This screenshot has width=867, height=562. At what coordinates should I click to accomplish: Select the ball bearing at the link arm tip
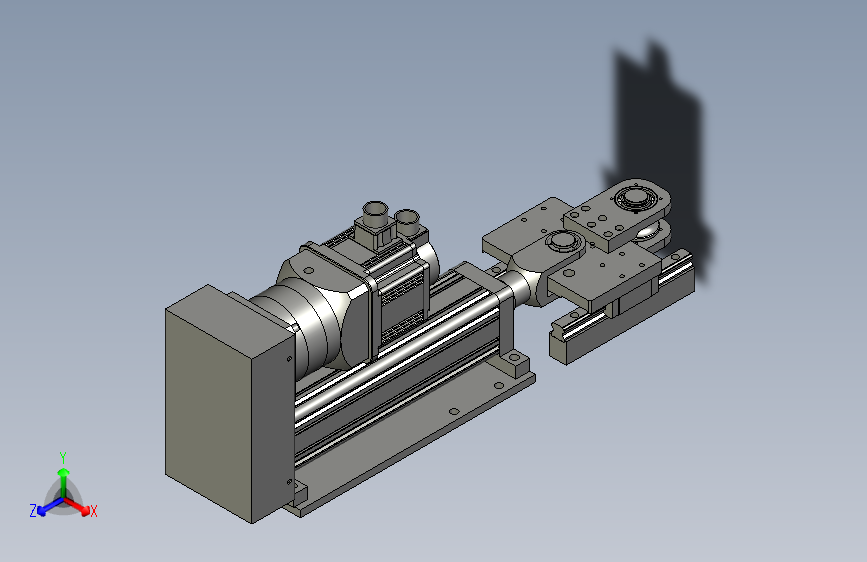point(636,199)
